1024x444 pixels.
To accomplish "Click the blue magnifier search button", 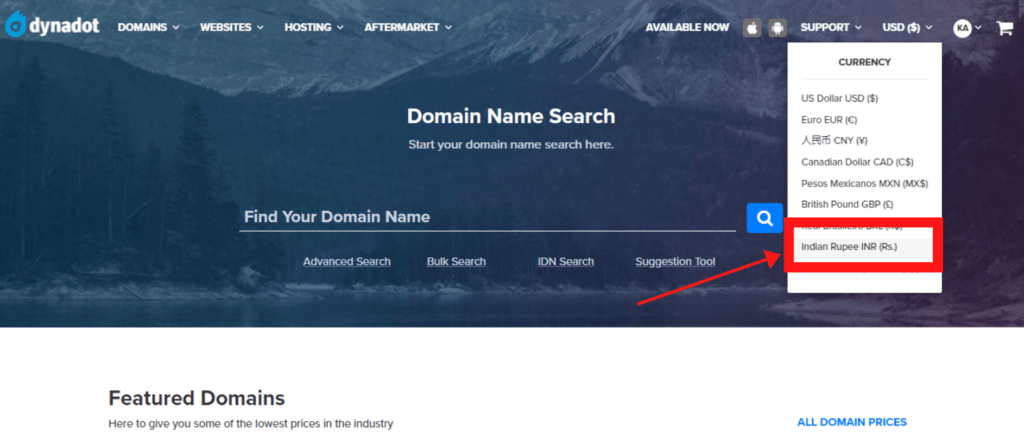I will (764, 217).
